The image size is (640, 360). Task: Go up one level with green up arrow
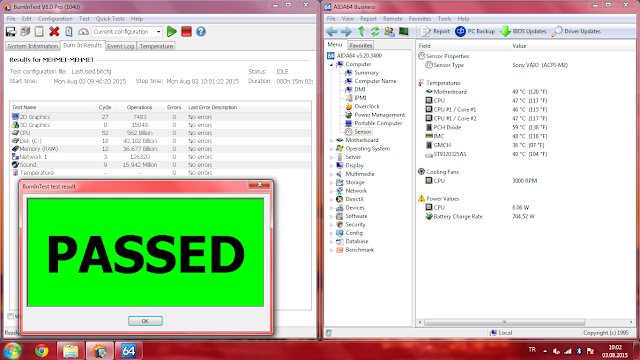coord(361,31)
